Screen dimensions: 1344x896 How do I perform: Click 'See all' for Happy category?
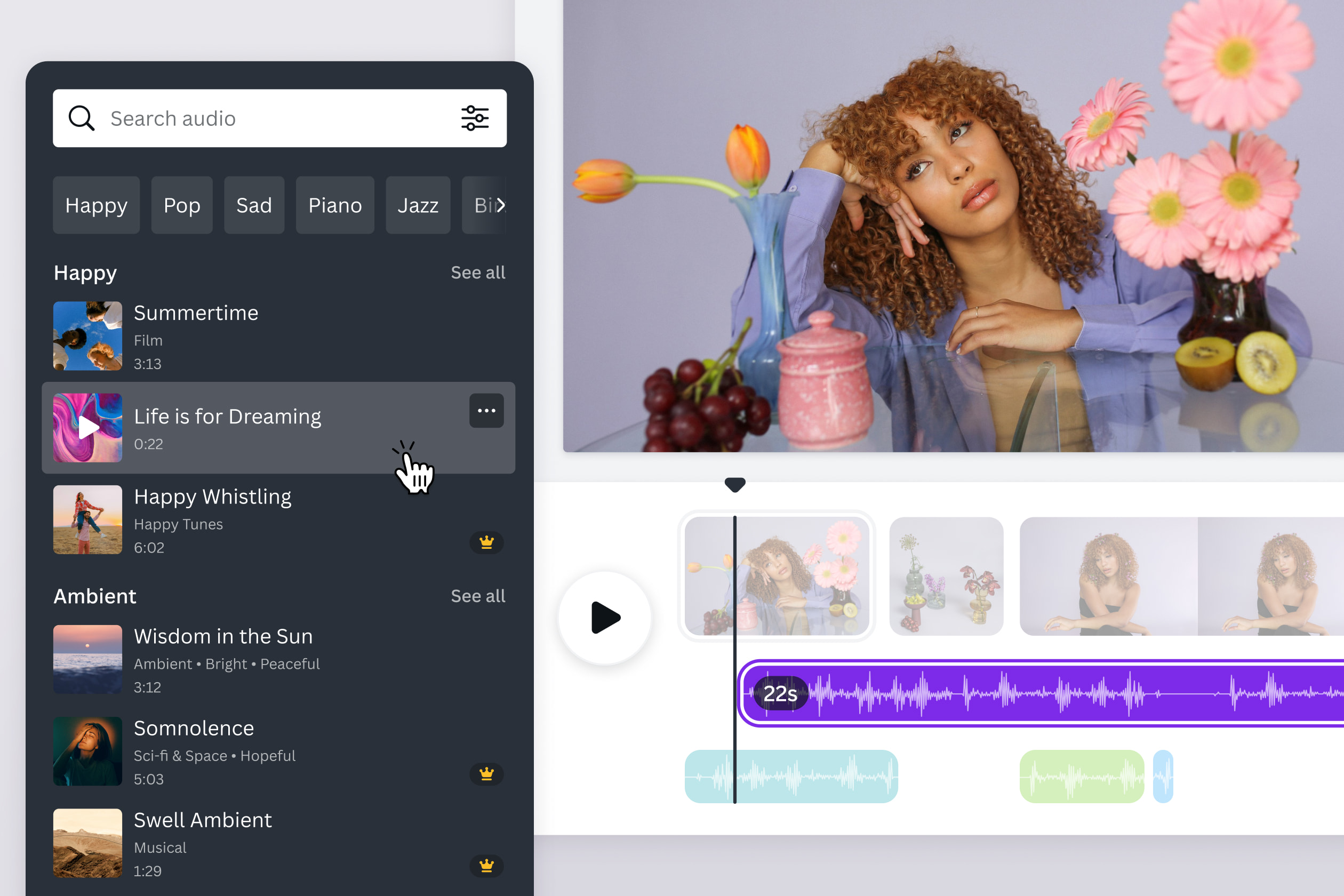[x=477, y=272]
